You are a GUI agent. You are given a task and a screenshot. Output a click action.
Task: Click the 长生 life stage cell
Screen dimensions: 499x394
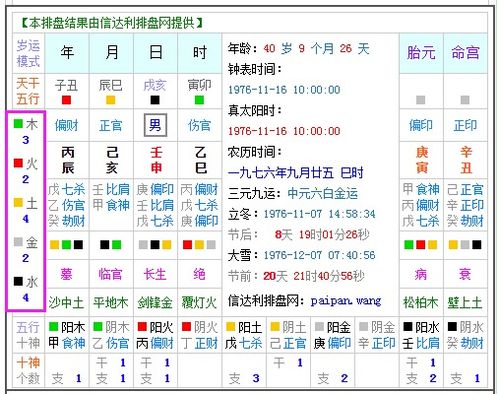pos(155,274)
